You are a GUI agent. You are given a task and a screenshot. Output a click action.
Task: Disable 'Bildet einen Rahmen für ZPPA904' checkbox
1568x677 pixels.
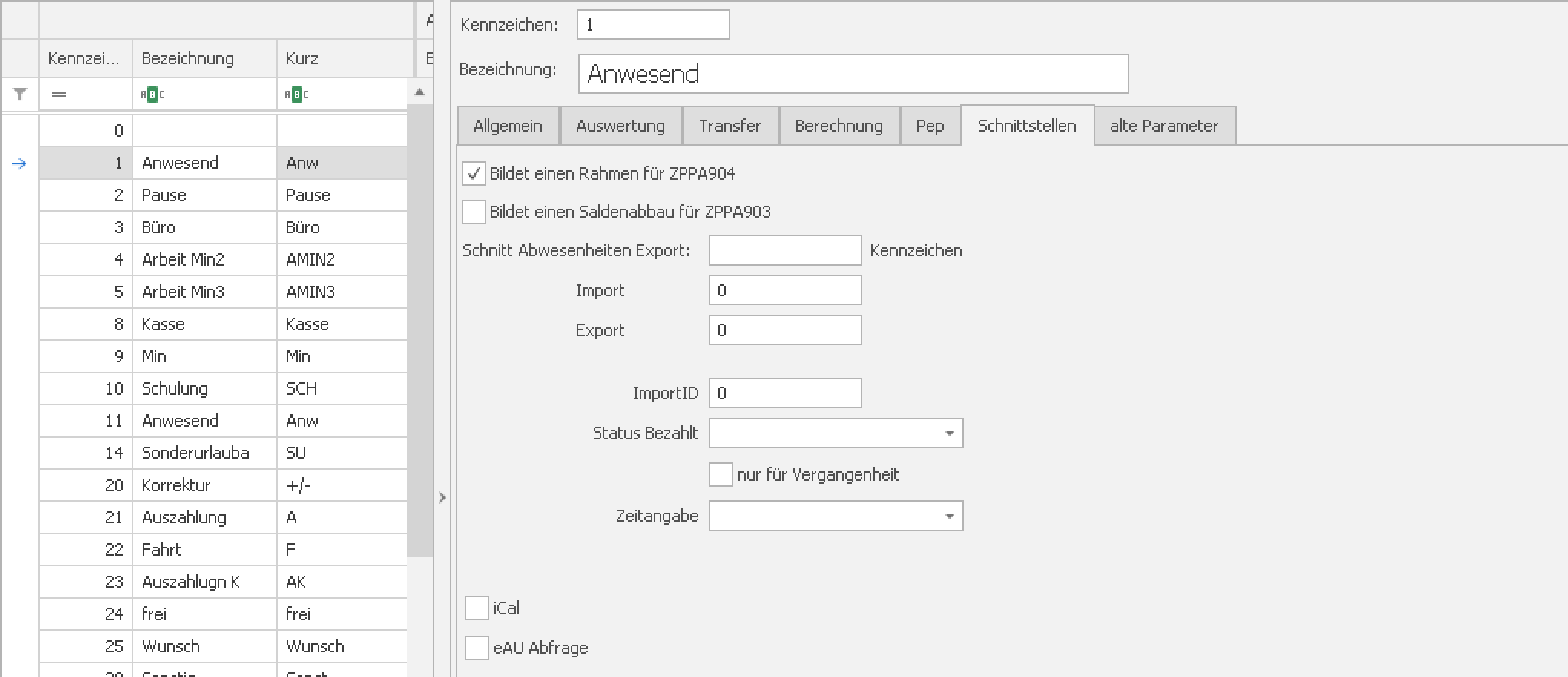(x=474, y=173)
